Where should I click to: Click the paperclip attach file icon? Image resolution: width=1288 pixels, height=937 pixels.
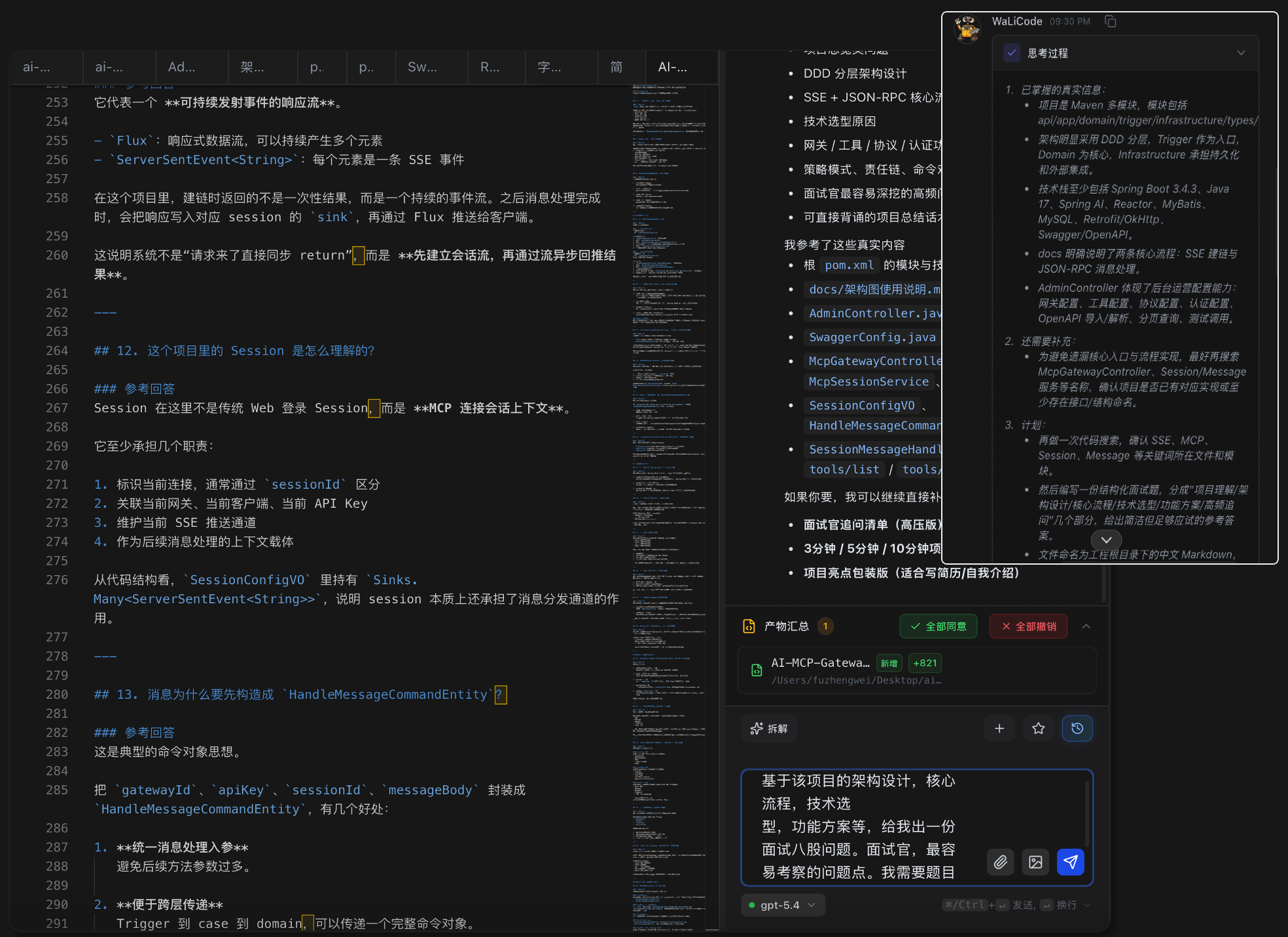pos(1000,862)
